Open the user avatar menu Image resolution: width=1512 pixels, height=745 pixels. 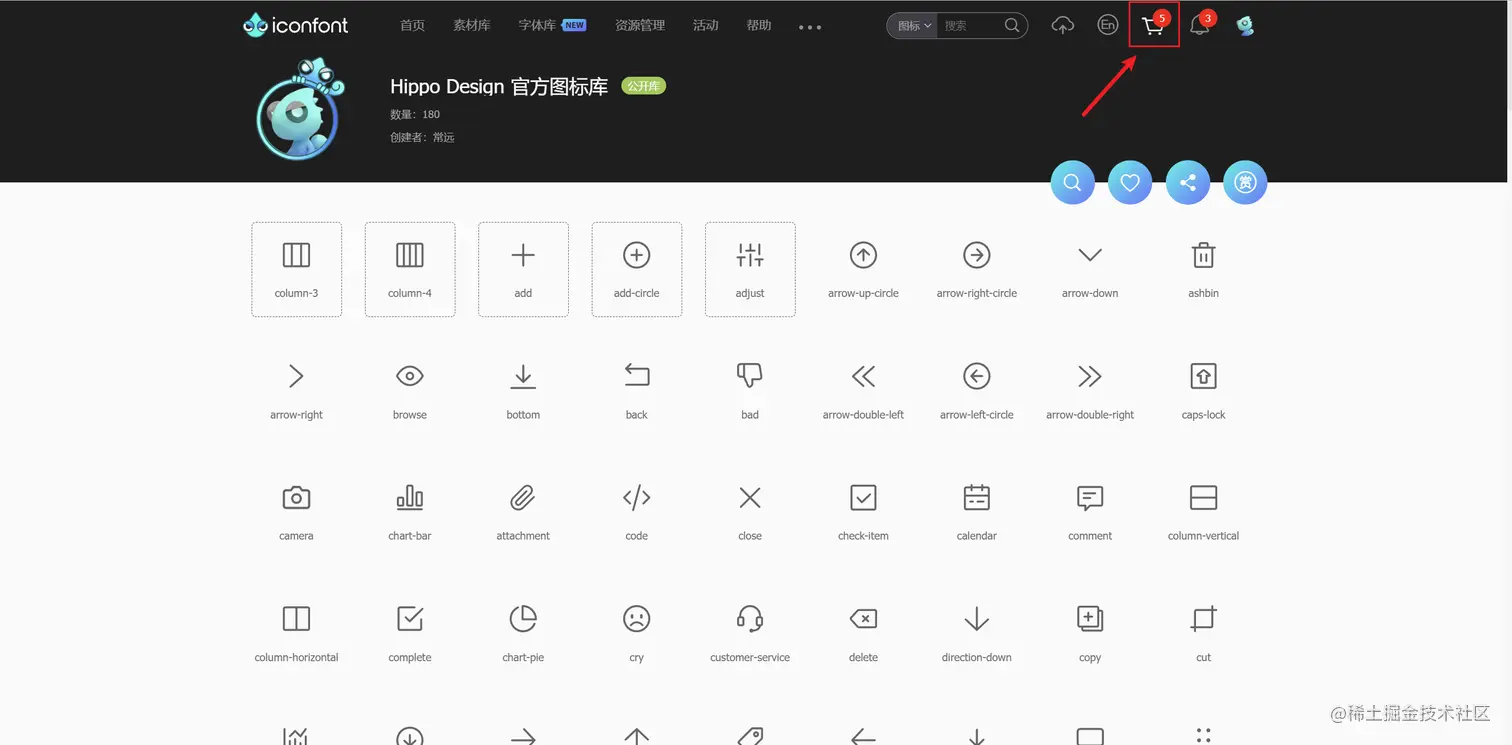pyautogui.click(x=1245, y=26)
